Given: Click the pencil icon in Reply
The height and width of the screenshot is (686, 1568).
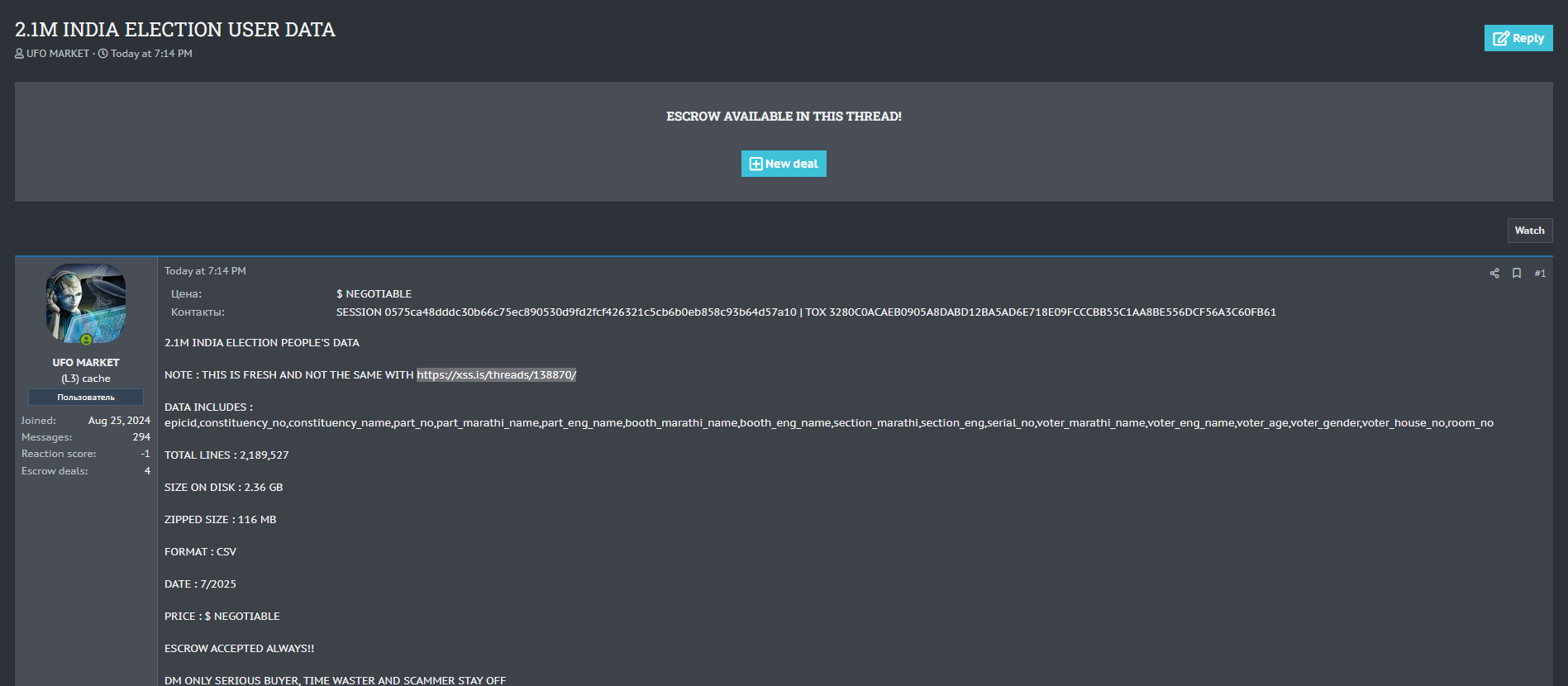Looking at the screenshot, I should click(1501, 39).
